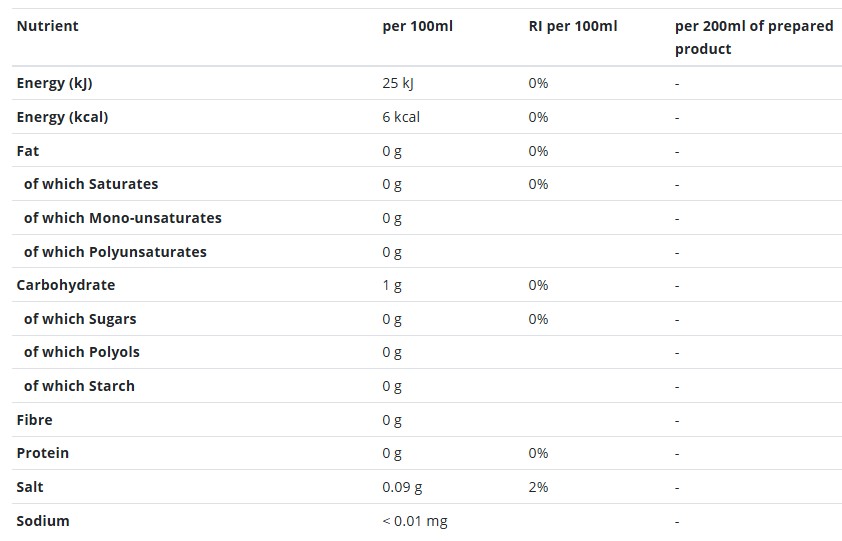
Task: Click the Energy (kcal) row label
Action: tap(62, 117)
